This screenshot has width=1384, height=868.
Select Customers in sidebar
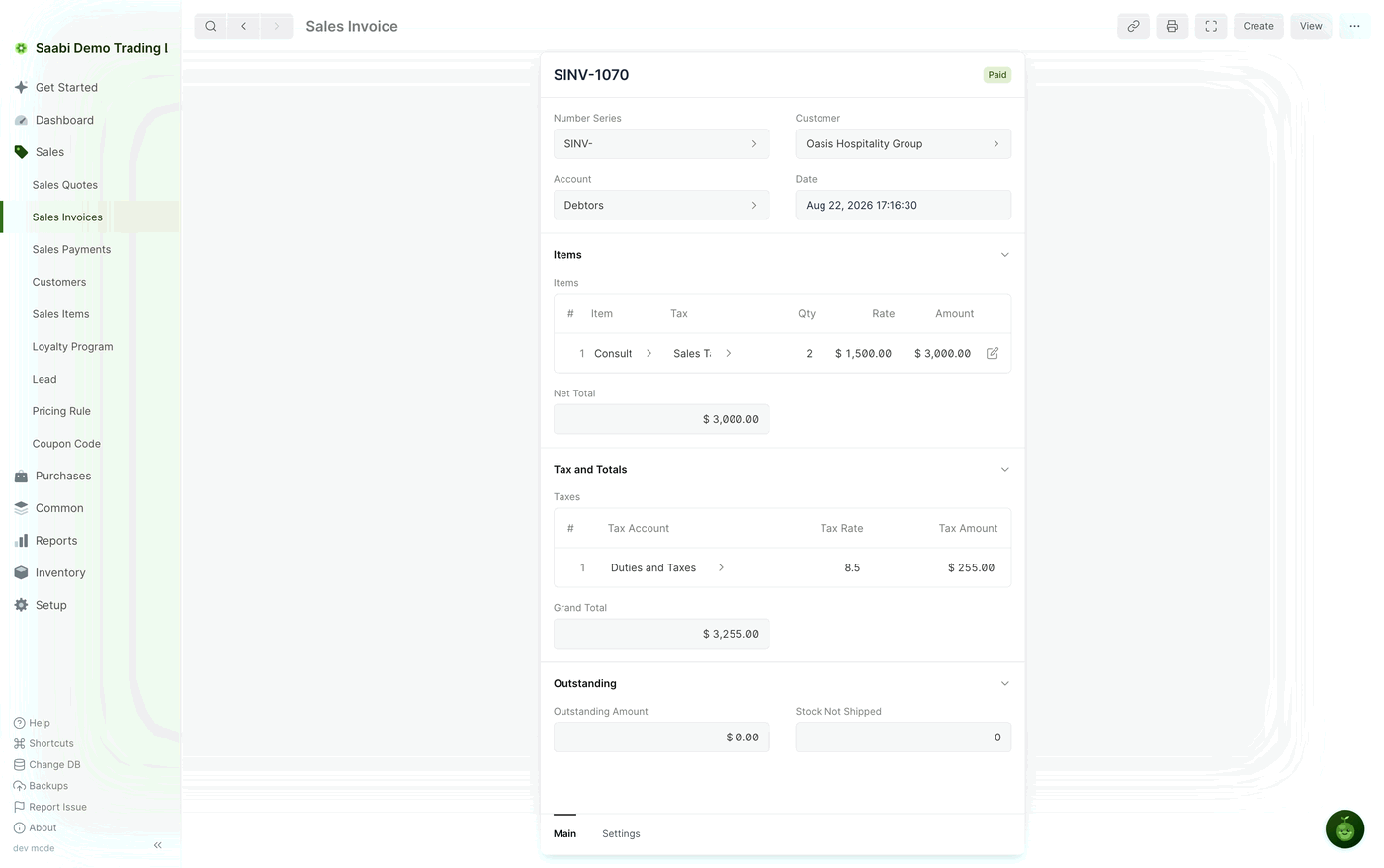59,282
